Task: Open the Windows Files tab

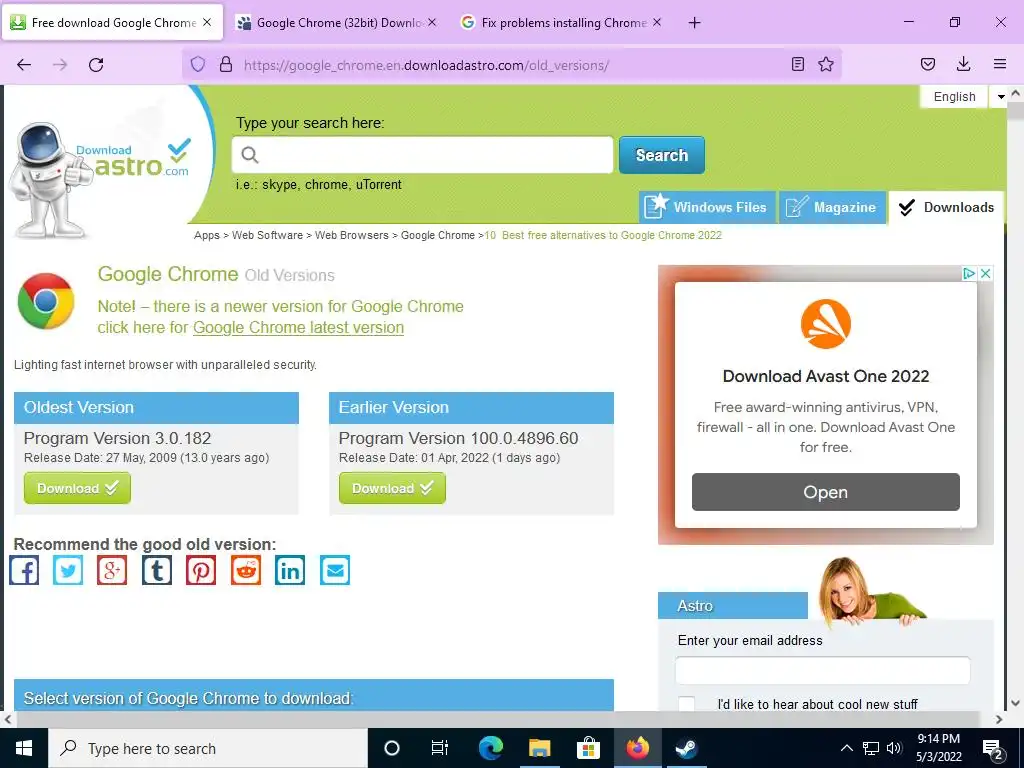Action: tap(707, 208)
